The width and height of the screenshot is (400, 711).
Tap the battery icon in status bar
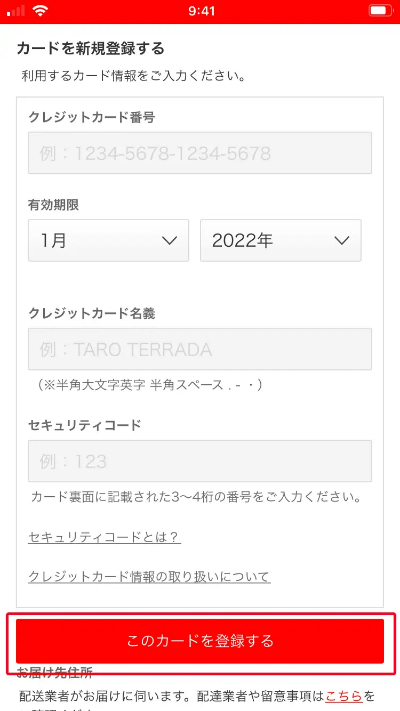[380, 11]
